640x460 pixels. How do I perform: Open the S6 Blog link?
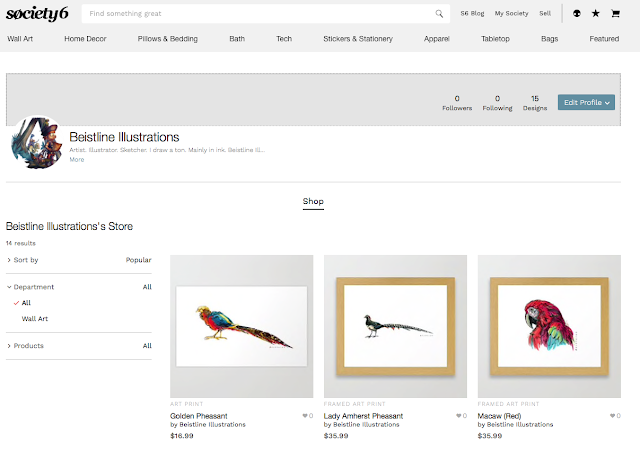473,14
